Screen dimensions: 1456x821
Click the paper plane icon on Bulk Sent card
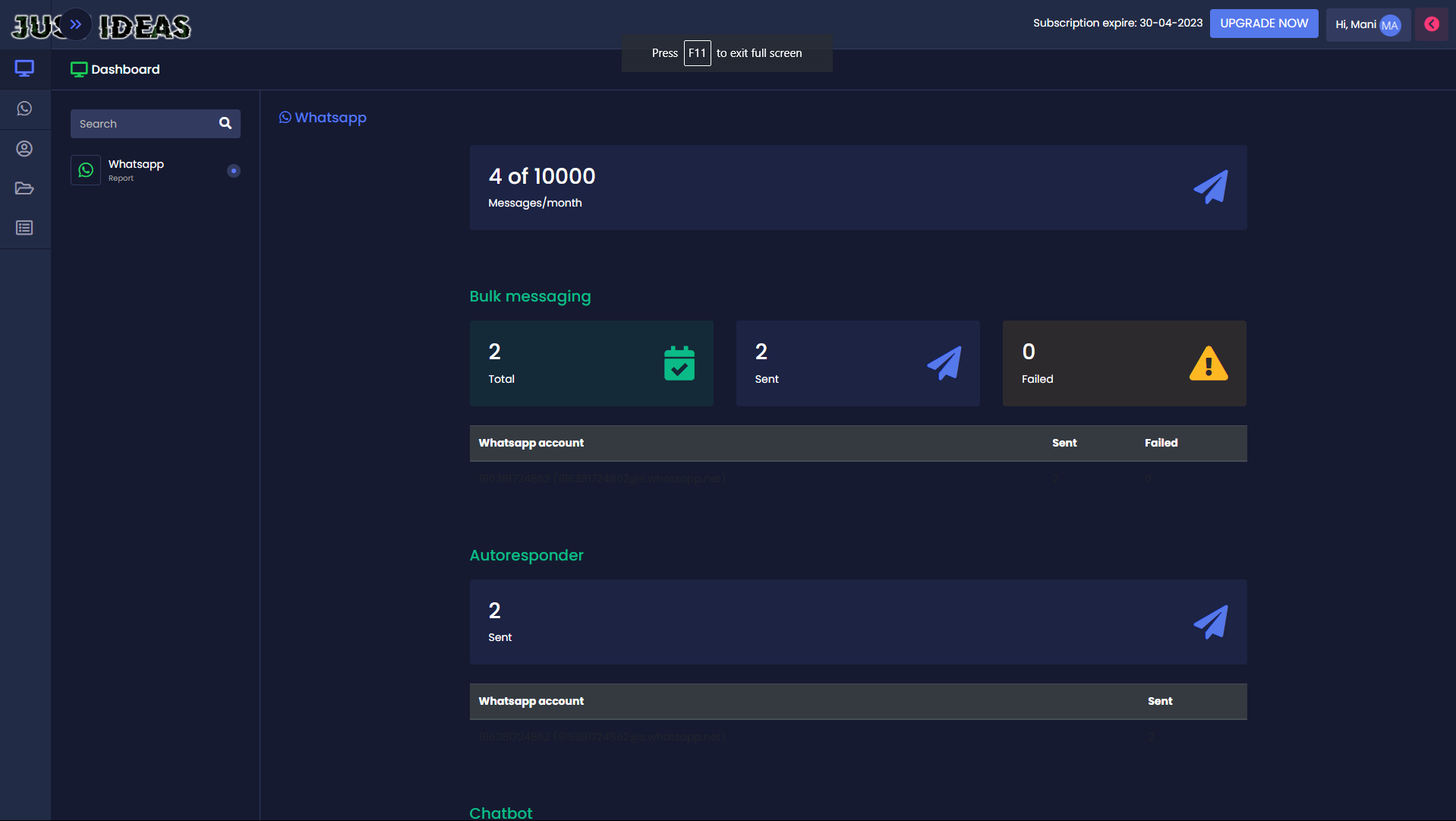(x=944, y=363)
